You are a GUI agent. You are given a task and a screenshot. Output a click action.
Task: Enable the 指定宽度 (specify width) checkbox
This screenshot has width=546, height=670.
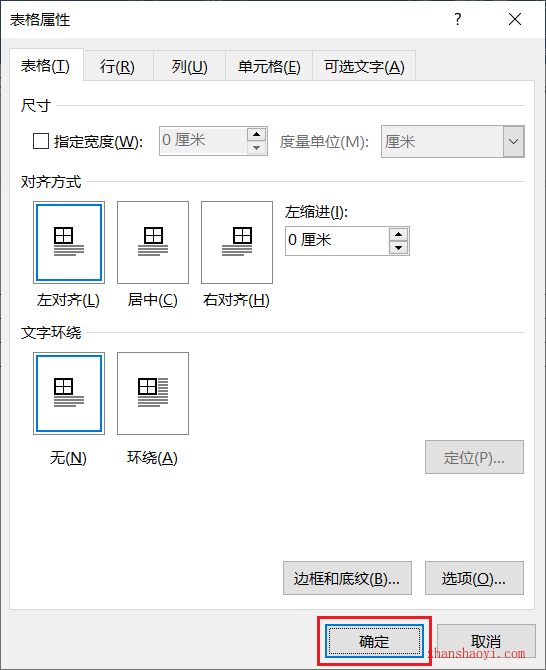(41, 141)
